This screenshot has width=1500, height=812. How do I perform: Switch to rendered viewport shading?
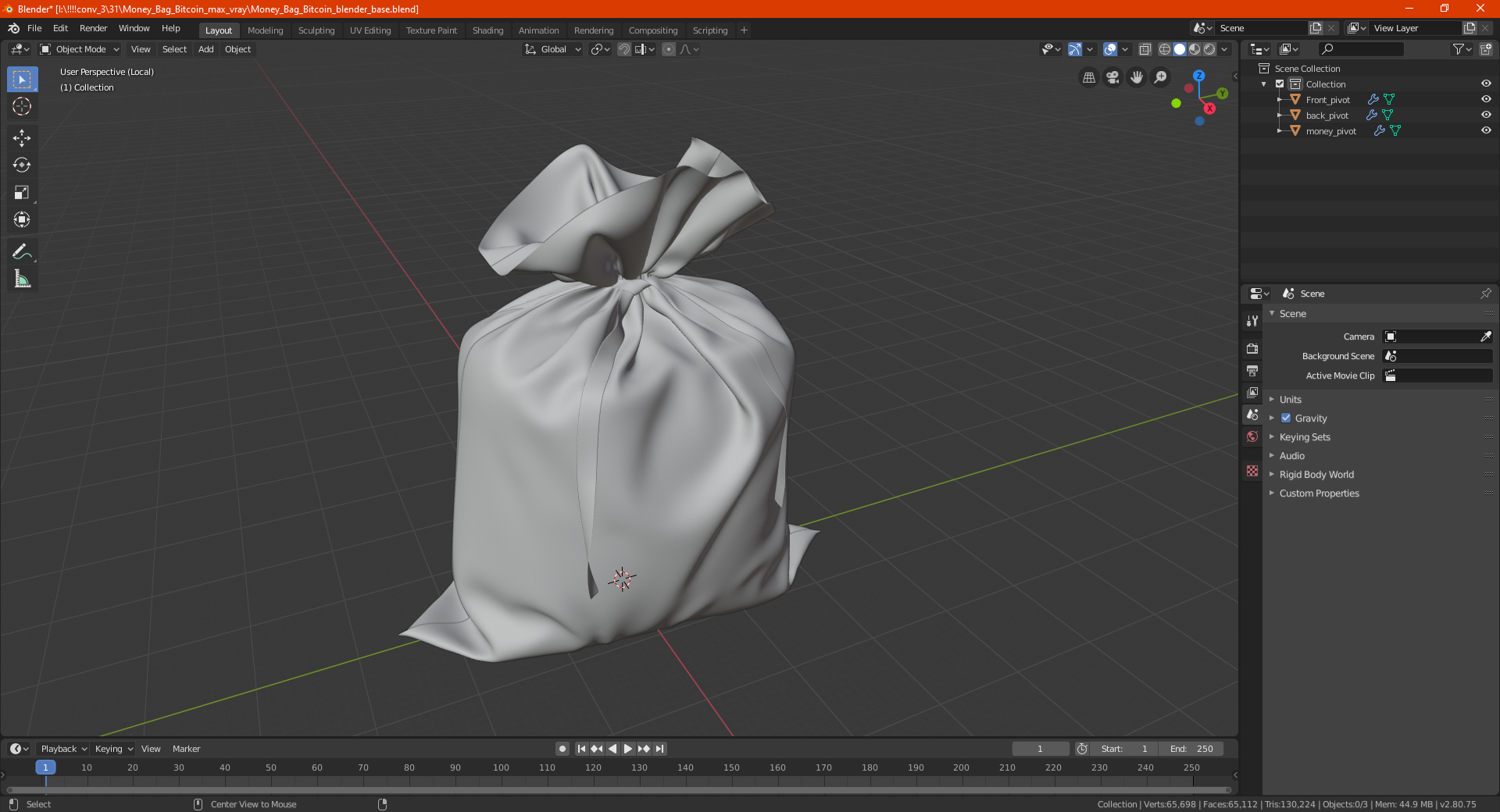pos(1209,49)
